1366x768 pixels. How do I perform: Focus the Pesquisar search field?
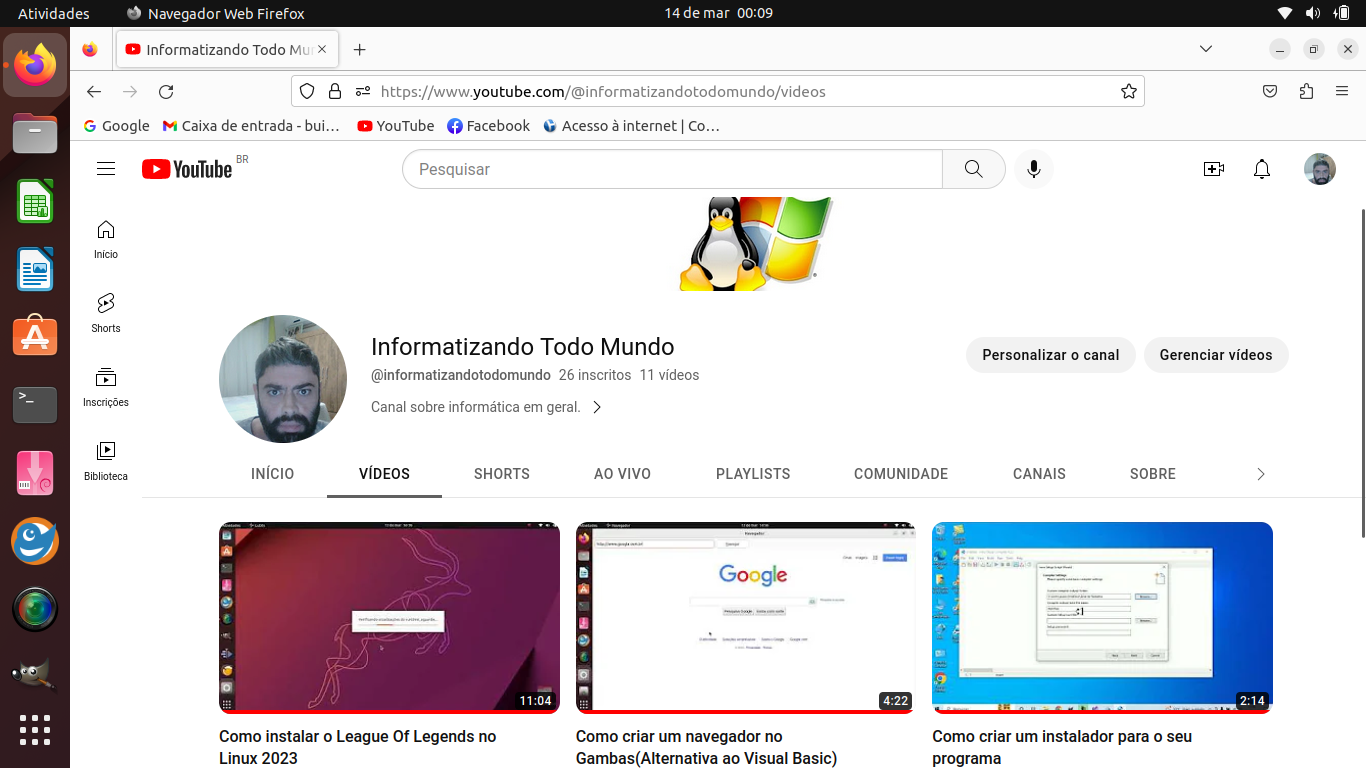pyautogui.click(x=673, y=169)
